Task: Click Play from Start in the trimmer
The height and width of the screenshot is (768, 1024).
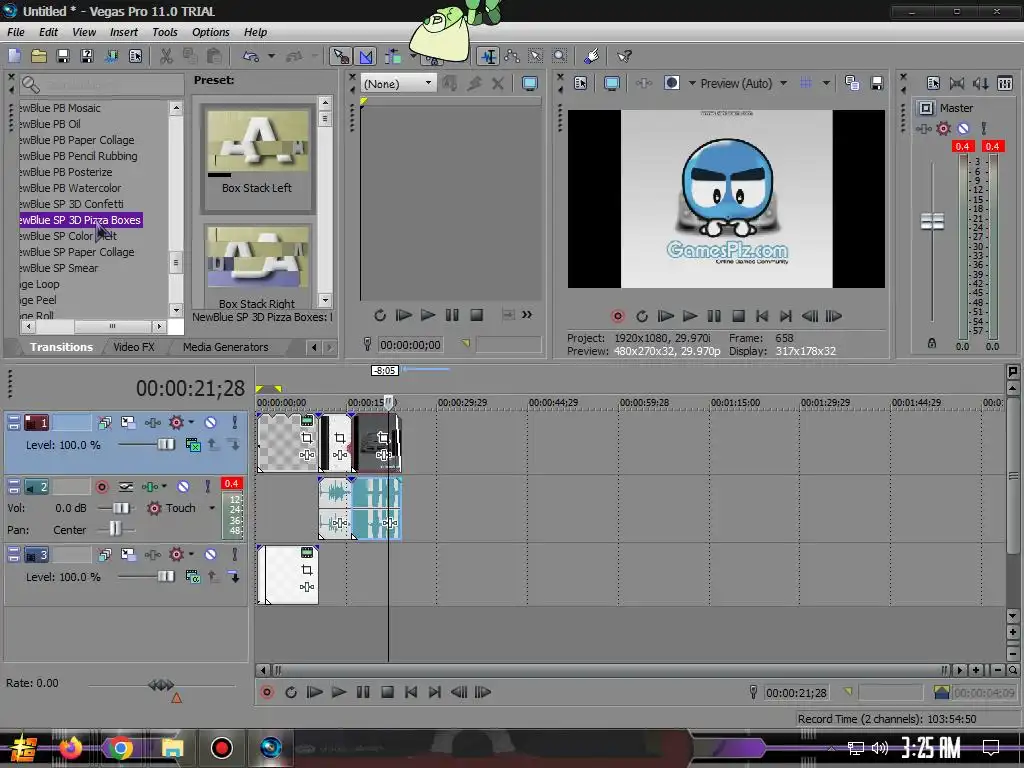Action: 404,315
